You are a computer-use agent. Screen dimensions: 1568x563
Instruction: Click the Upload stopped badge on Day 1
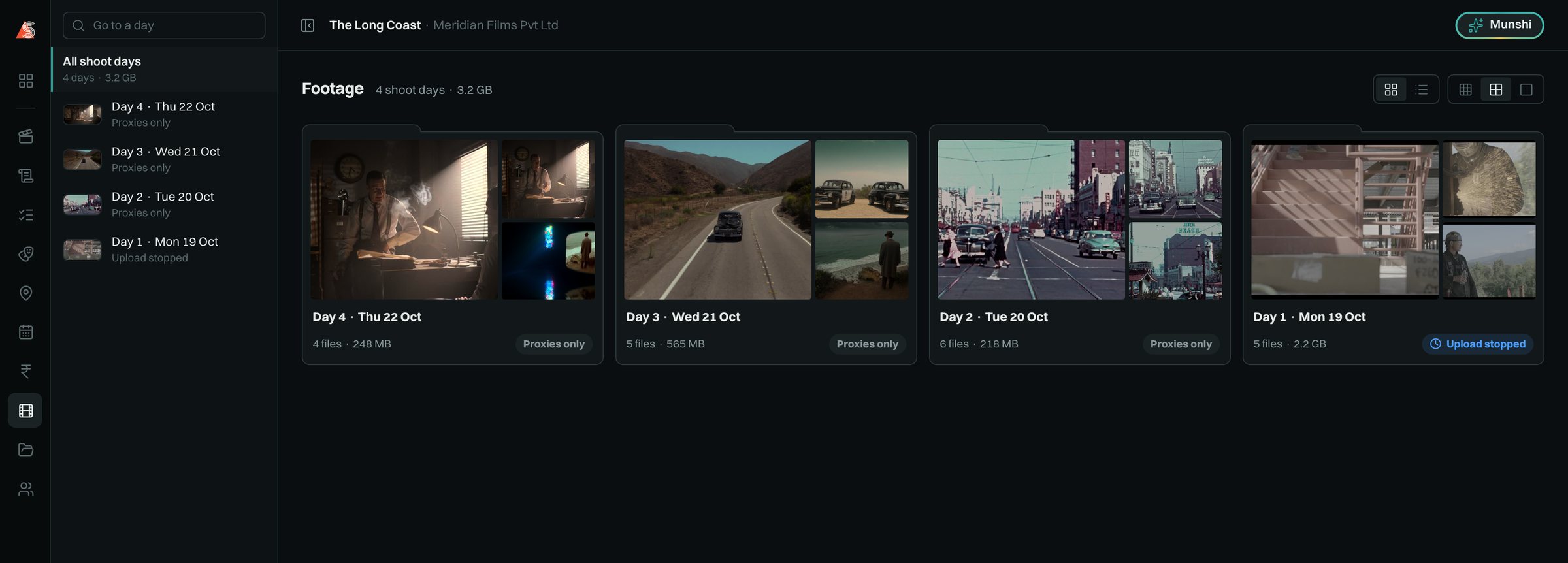click(1478, 344)
